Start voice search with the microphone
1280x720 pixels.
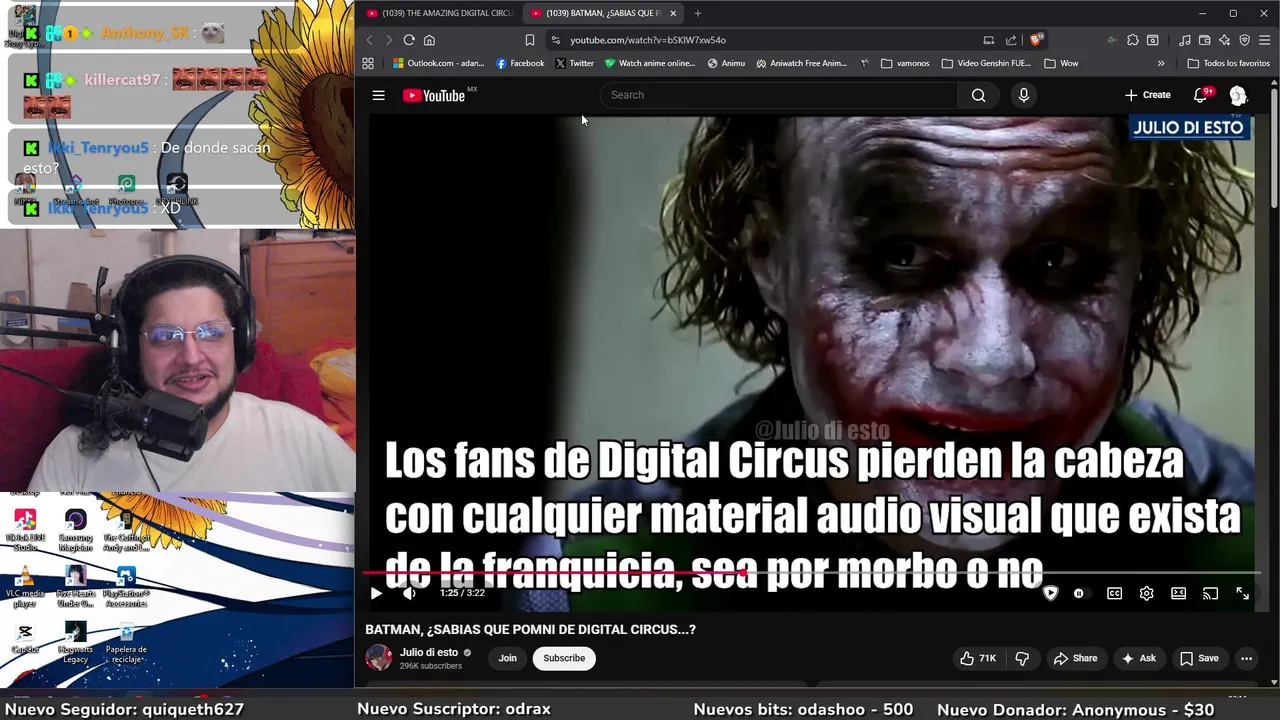tap(1023, 95)
